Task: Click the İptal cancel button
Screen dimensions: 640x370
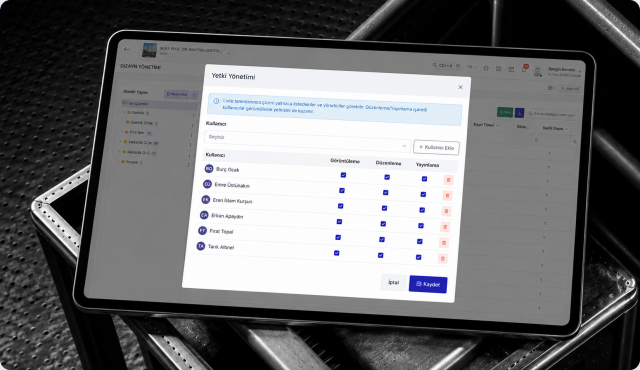Action: [393, 282]
